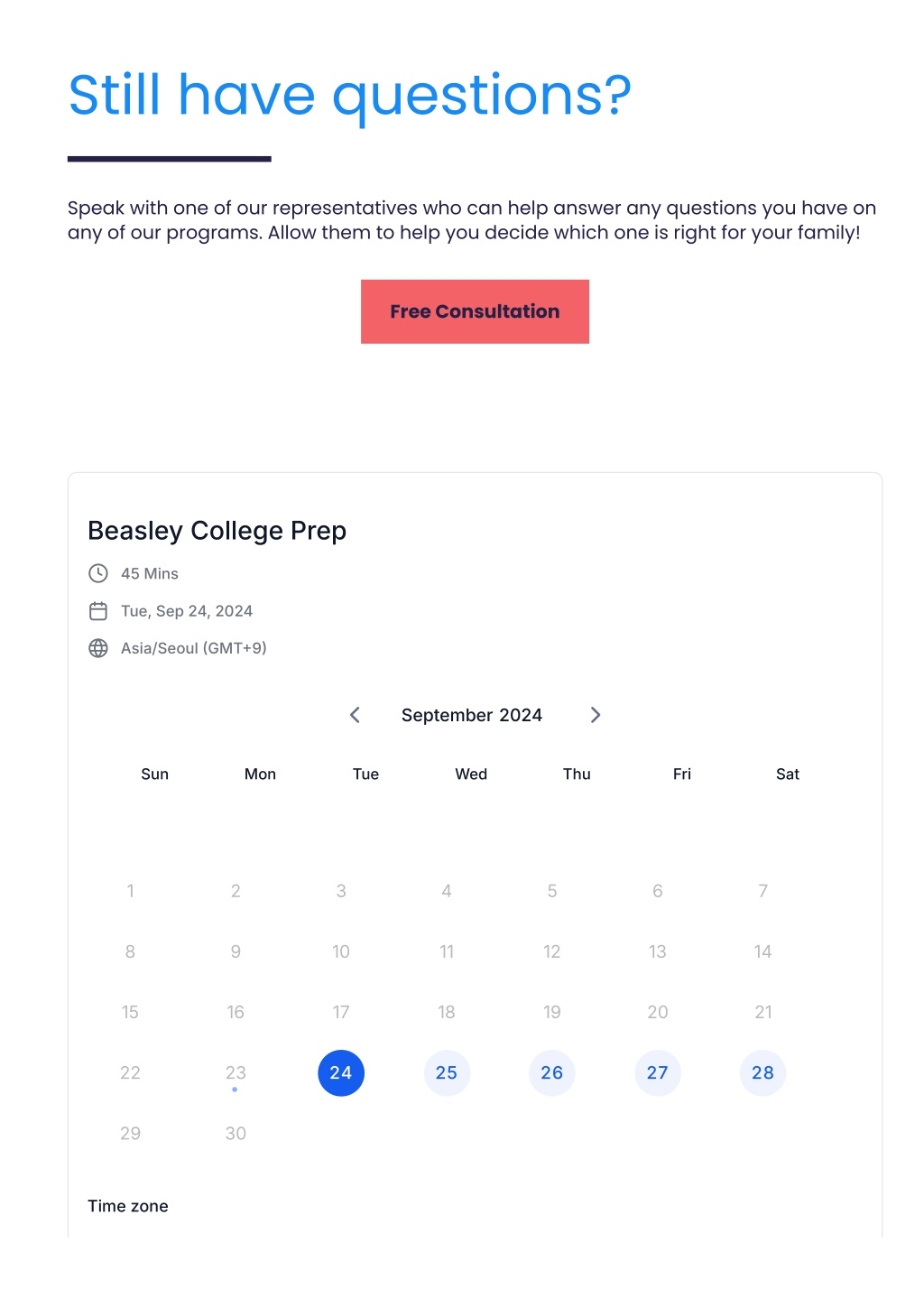Screen dimensions: 924x1308
Task: Click the Still have questions heading
Action: [x=350, y=96]
